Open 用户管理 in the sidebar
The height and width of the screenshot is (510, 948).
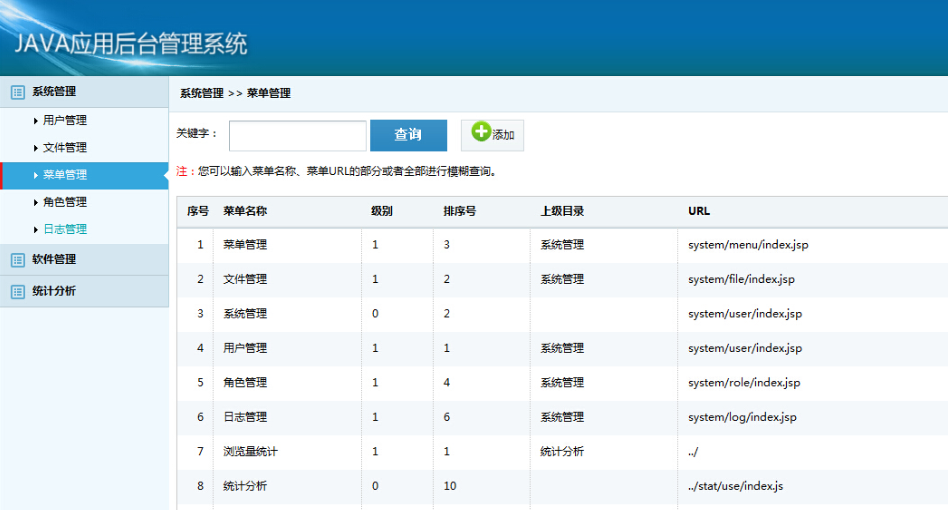coord(65,121)
